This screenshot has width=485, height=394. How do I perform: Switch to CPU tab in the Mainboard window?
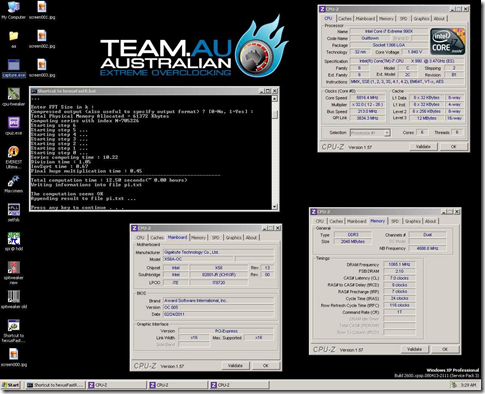point(140,238)
